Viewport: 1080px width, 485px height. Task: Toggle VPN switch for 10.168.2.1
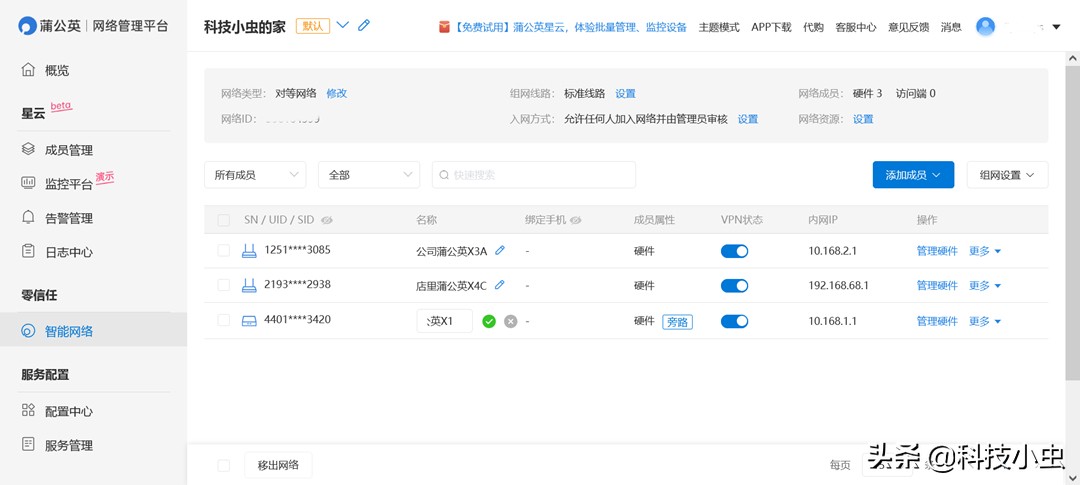(734, 251)
